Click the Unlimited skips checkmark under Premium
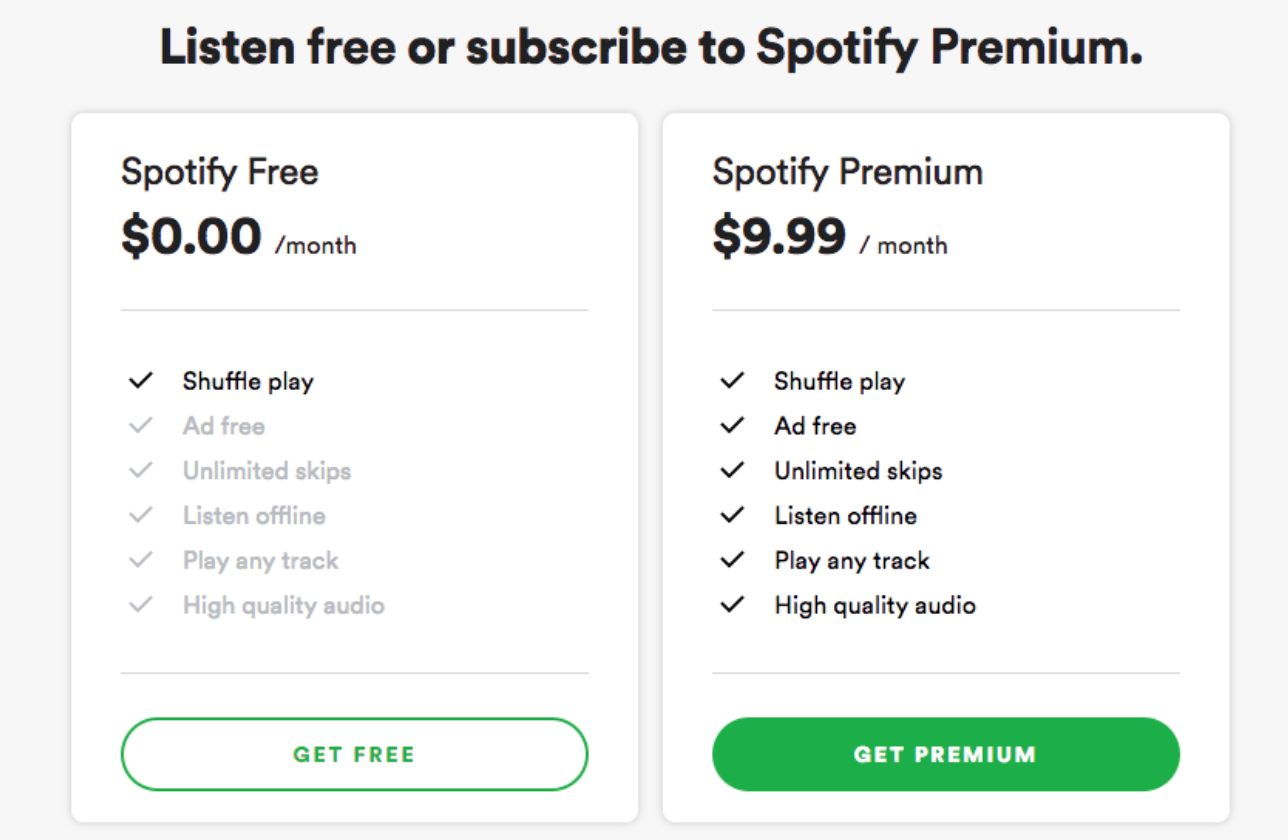1288x840 pixels. click(733, 471)
